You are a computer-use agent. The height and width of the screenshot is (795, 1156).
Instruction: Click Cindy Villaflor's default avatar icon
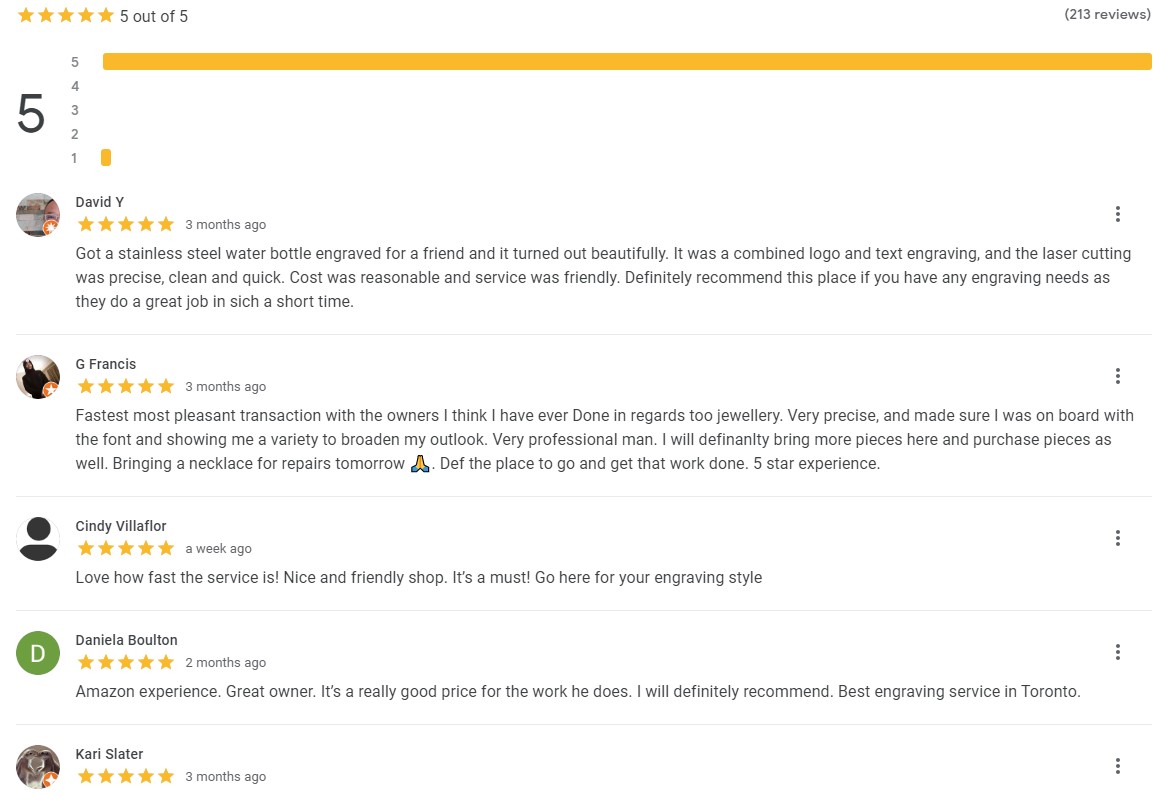pos(38,538)
